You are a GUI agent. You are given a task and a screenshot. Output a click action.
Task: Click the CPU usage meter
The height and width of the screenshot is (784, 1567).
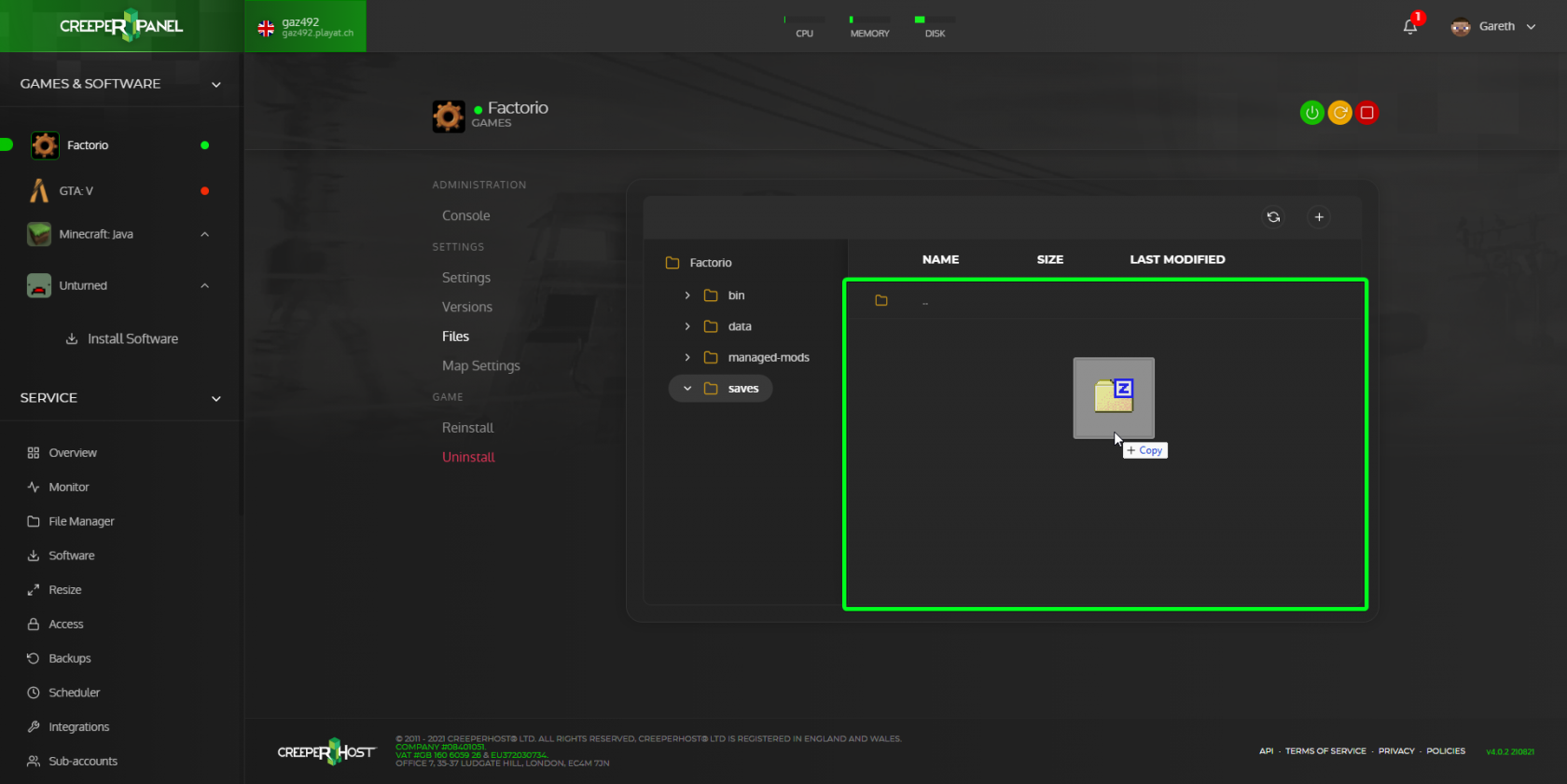click(x=804, y=26)
